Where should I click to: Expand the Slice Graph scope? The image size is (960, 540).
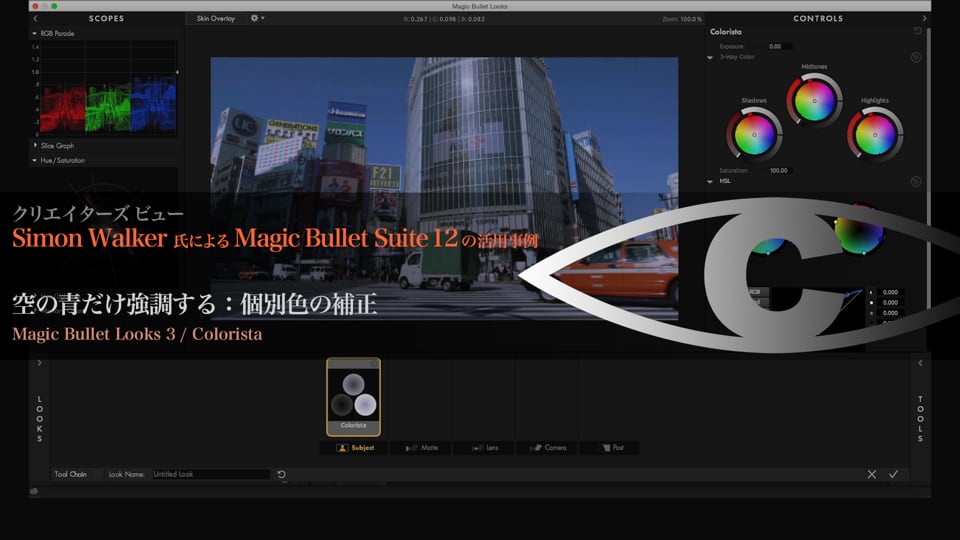(x=35, y=146)
